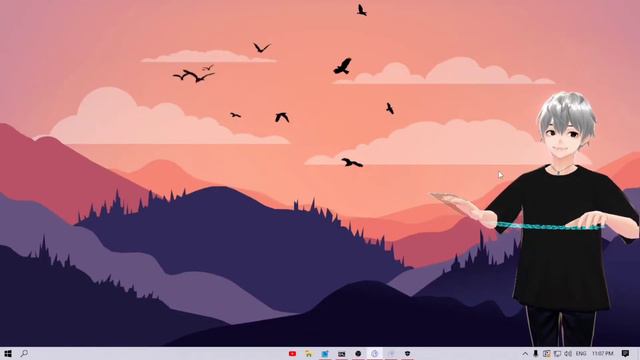Open the blue app icon on taskbar
640x360 pixels.
point(325,353)
